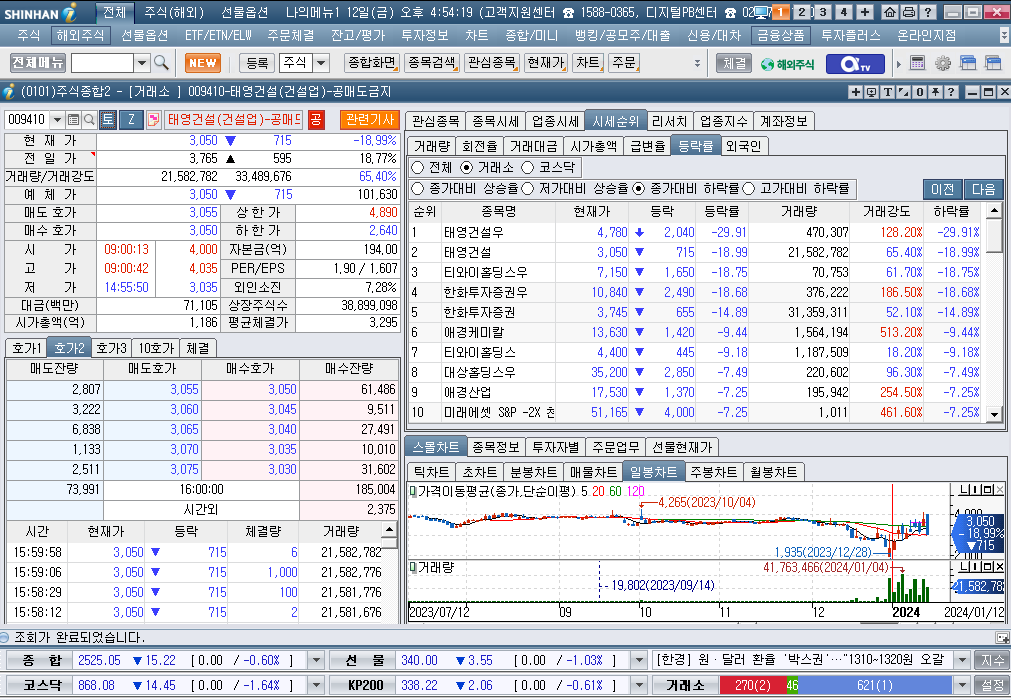Open the 주식 combo box dropdown
Viewport: 1011px width, 700px height.
pos(321,63)
